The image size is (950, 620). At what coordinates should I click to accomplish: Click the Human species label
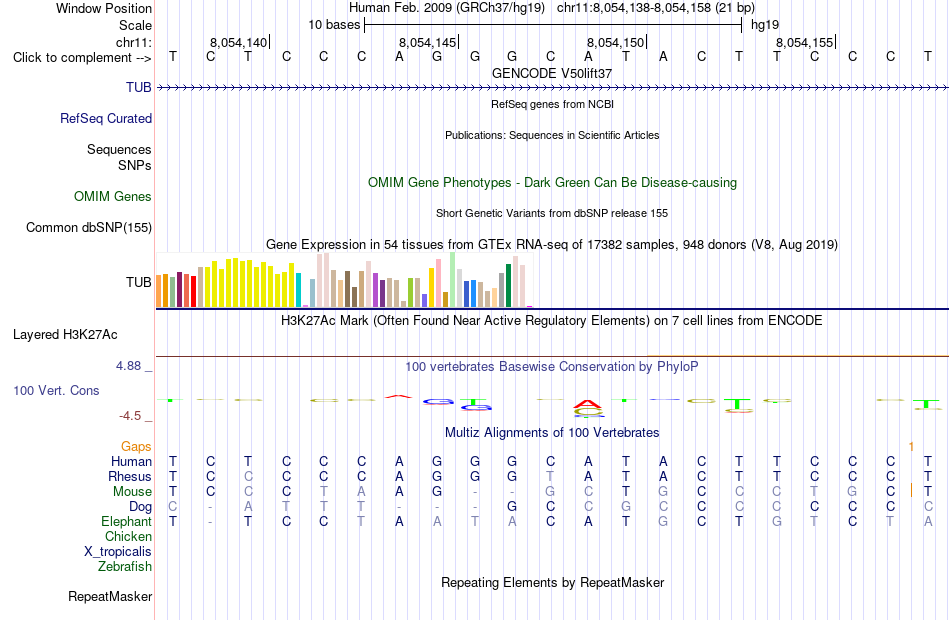point(131,462)
